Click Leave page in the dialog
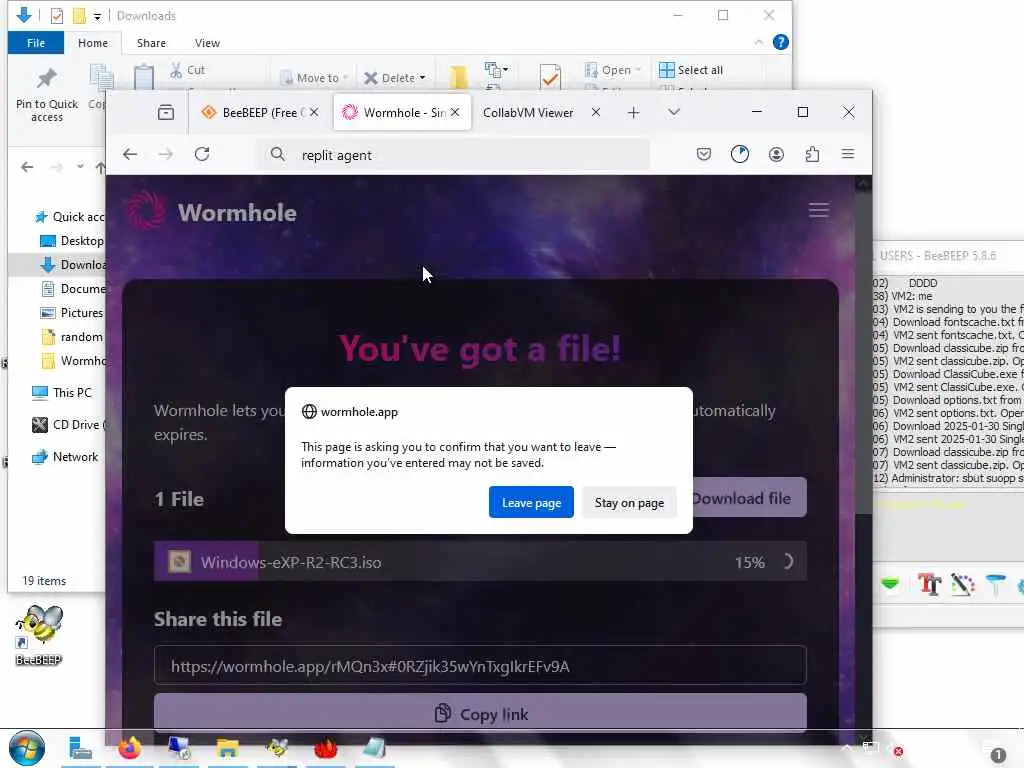This screenshot has height=768, width=1024. click(531, 502)
